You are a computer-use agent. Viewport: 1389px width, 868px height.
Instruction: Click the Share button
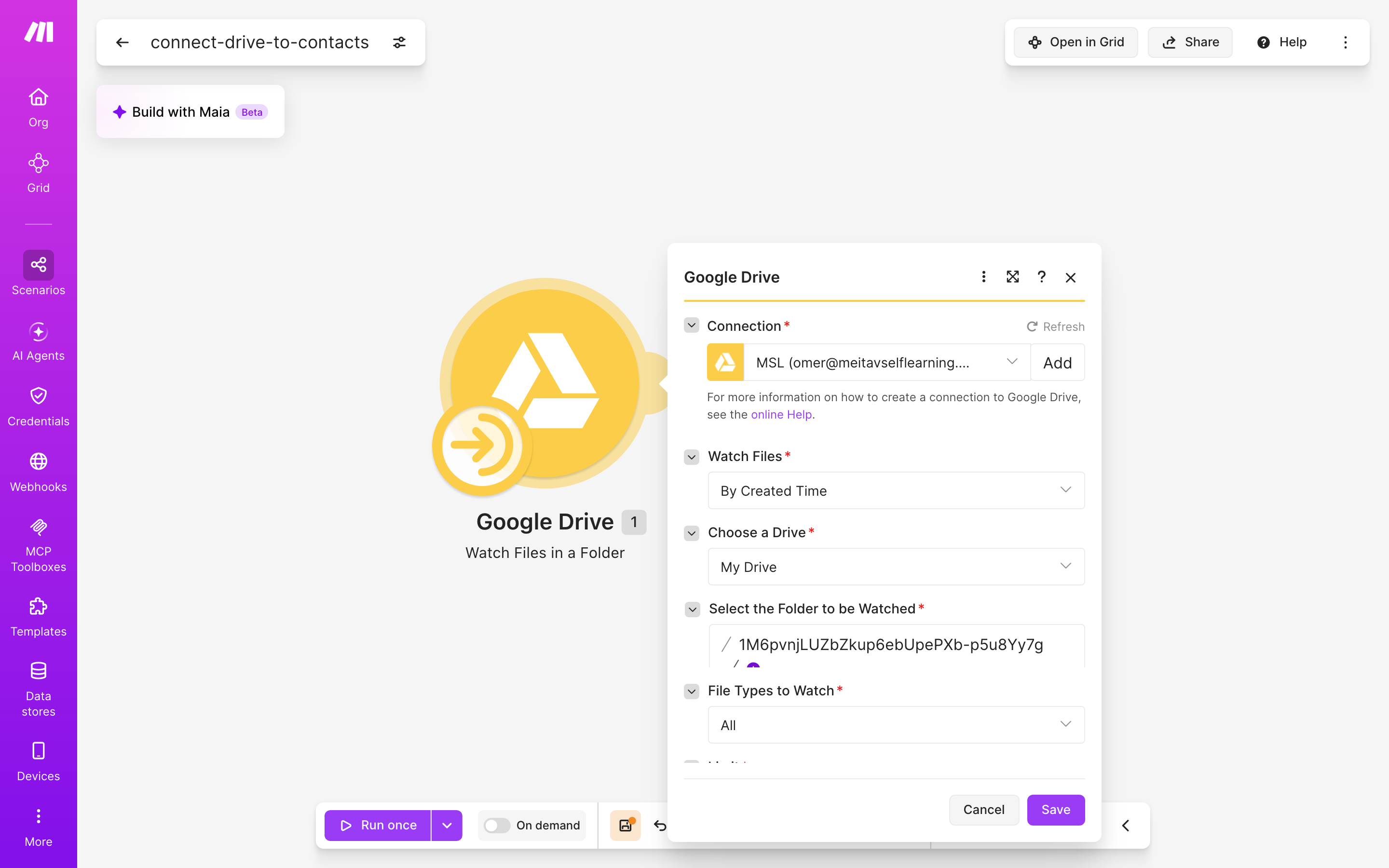pyautogui.click(x=1190, y=42)
